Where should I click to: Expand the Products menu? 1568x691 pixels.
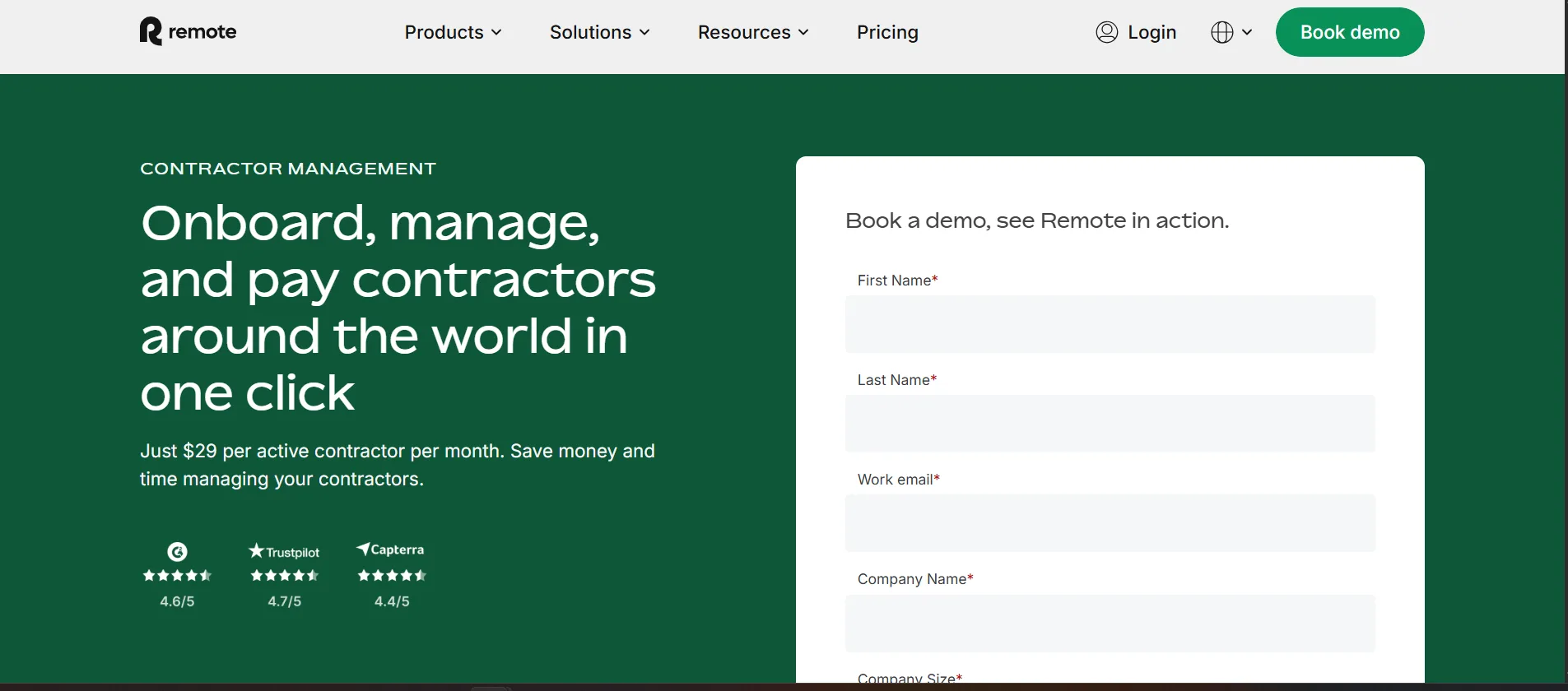pyautogui.click(x=454, y=32)
